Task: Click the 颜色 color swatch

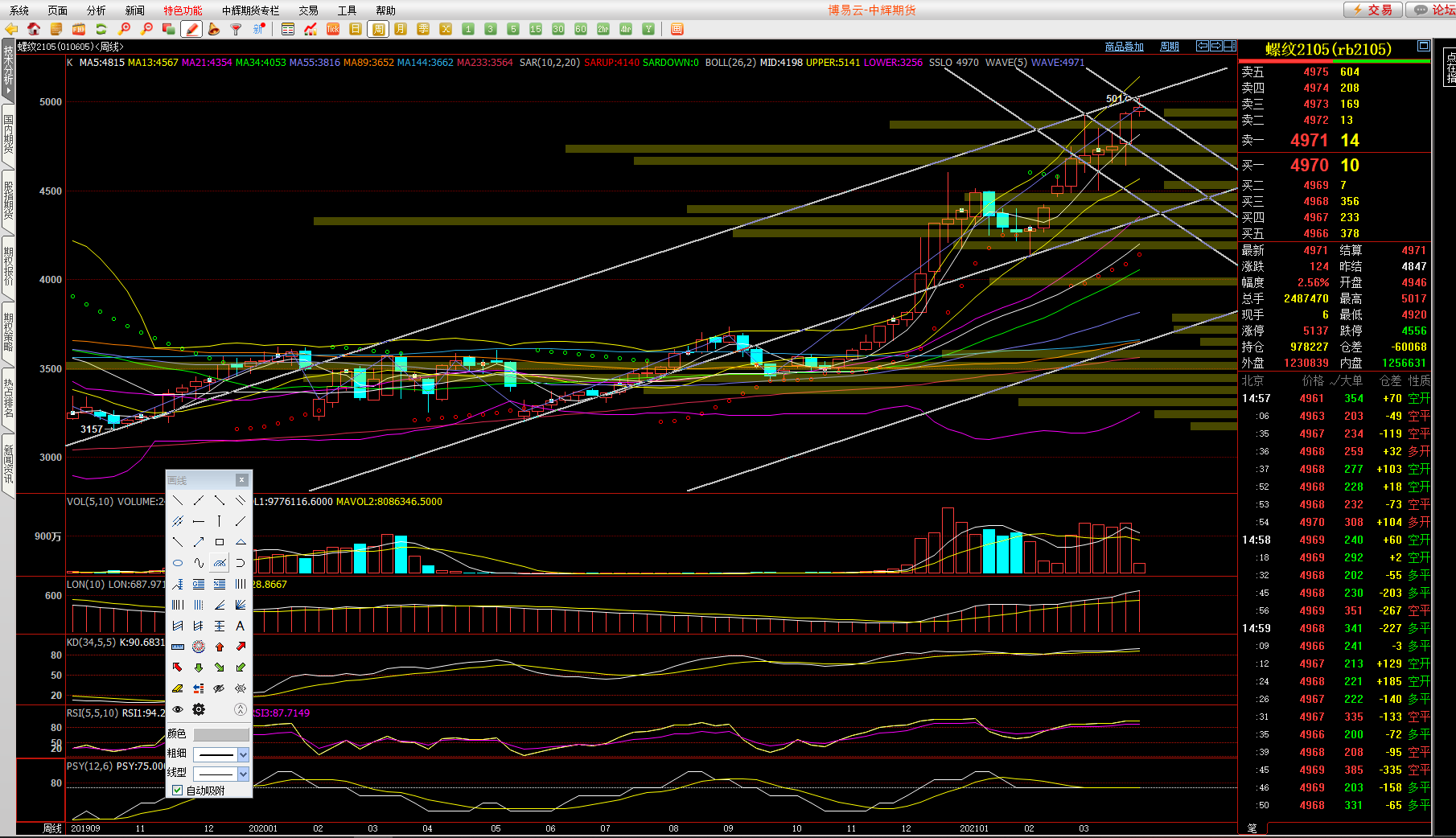Action: tap(221, 734)
